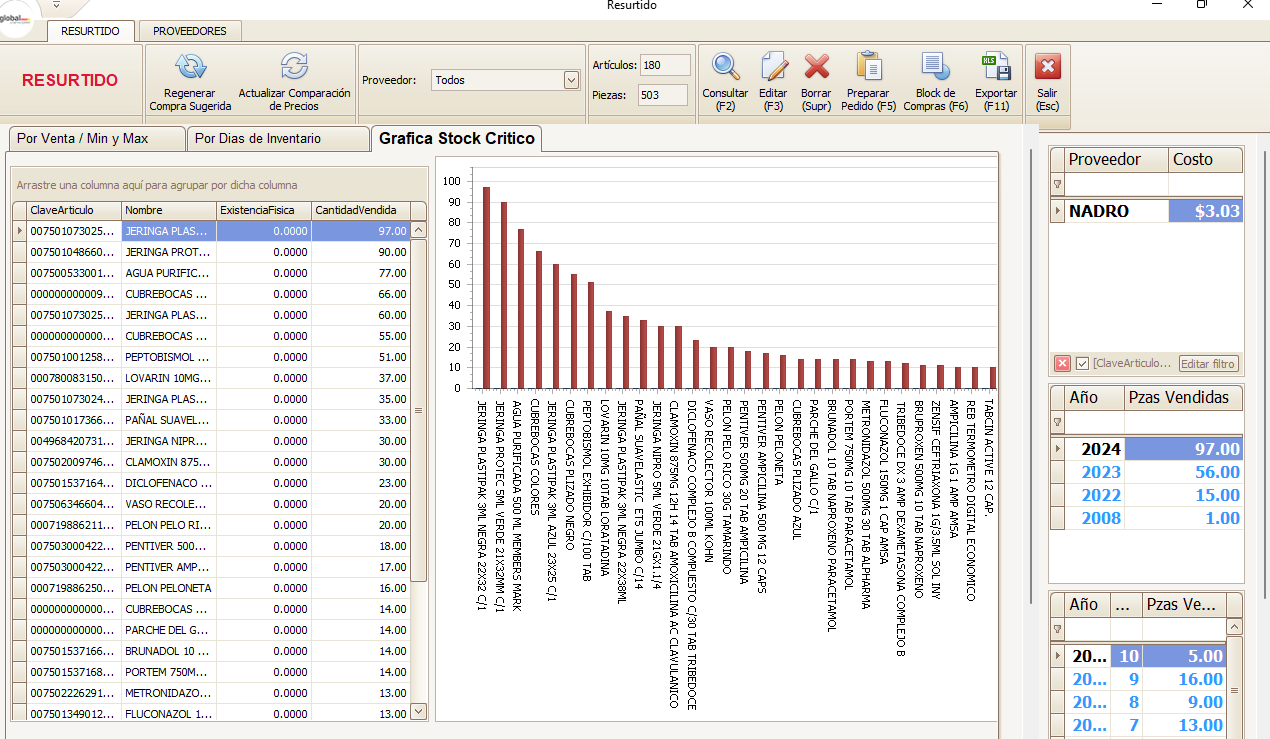The height and width of the screenshot is (739, 1270).
Task: Click the Proveedor column filter funnel
Action: point(1058,184)
